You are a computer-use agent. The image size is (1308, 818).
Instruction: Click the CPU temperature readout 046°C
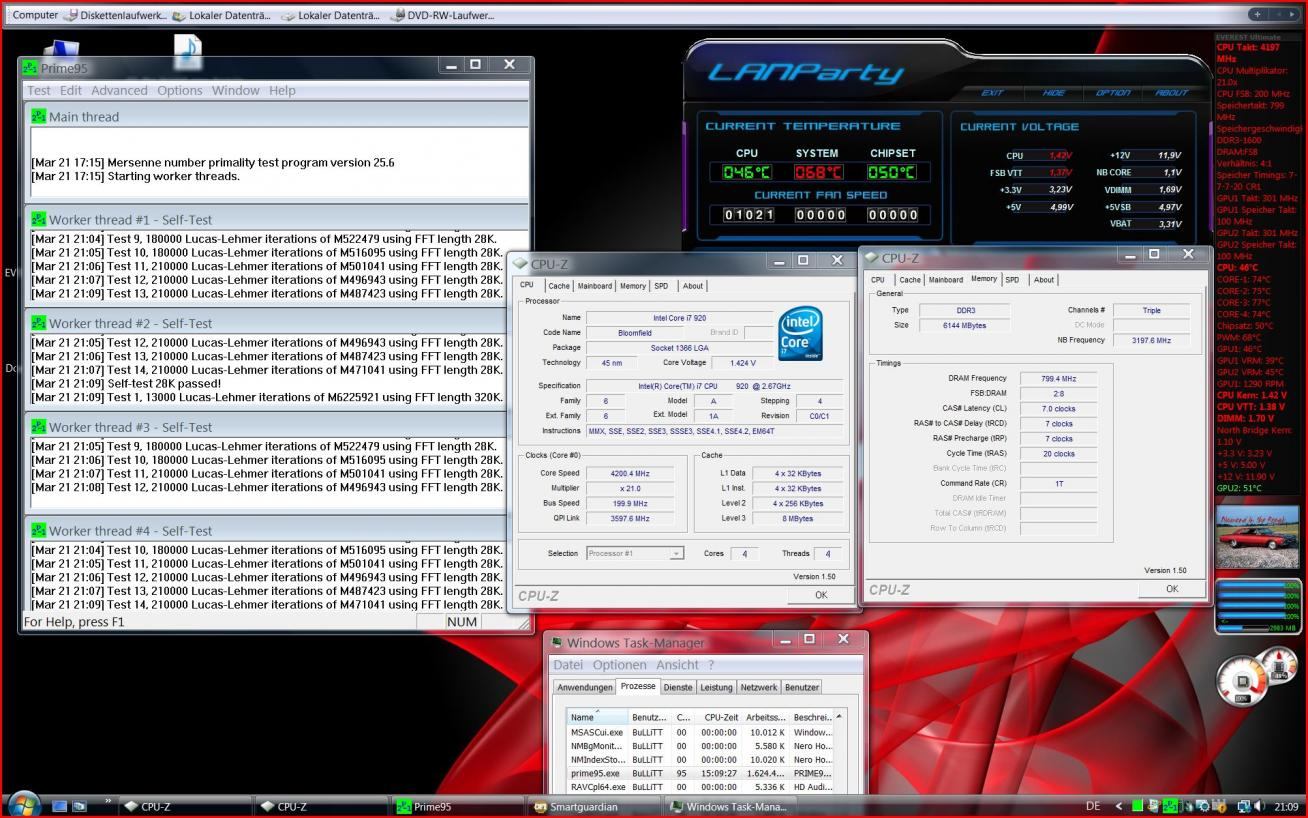tap(747, 172)
